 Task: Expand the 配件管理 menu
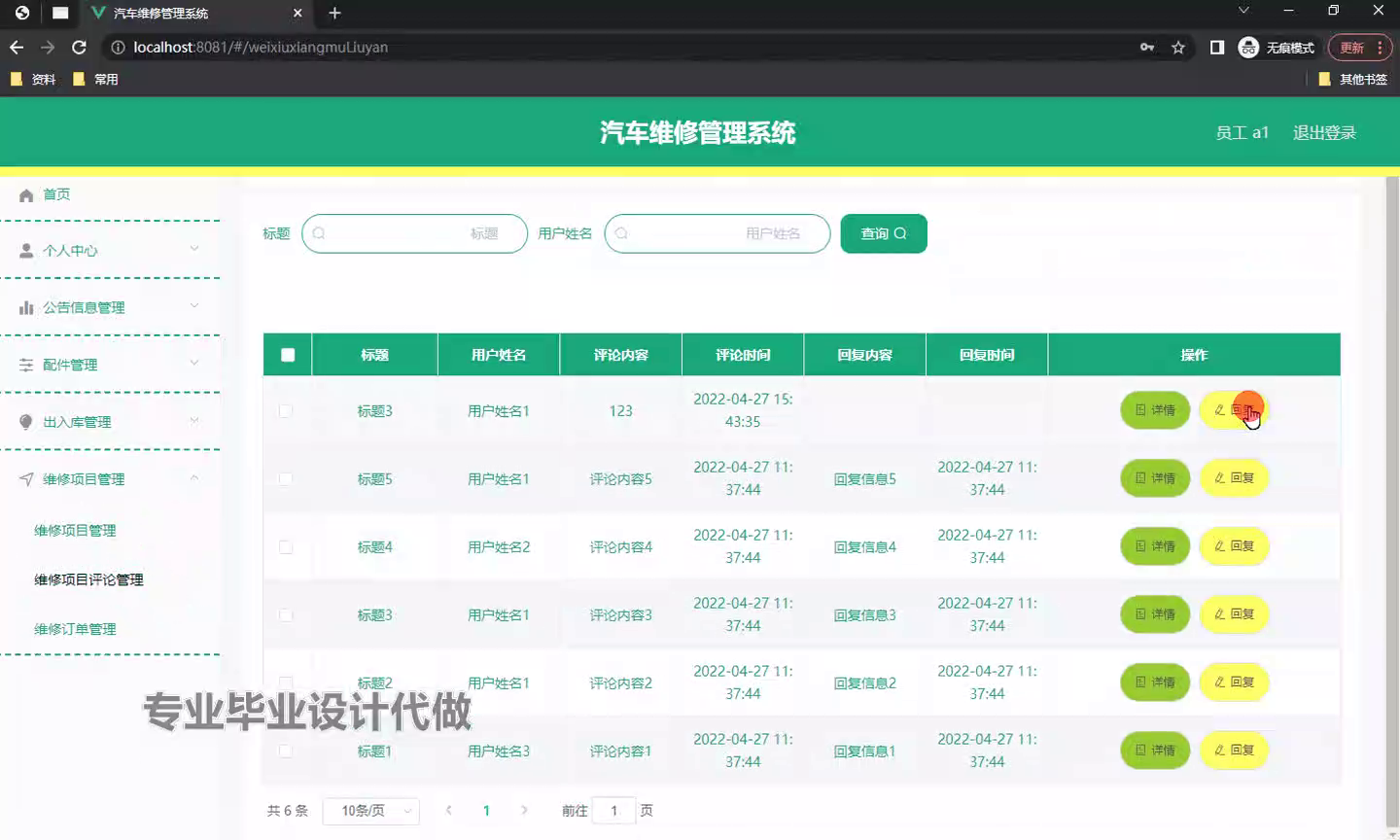(110, 365)
